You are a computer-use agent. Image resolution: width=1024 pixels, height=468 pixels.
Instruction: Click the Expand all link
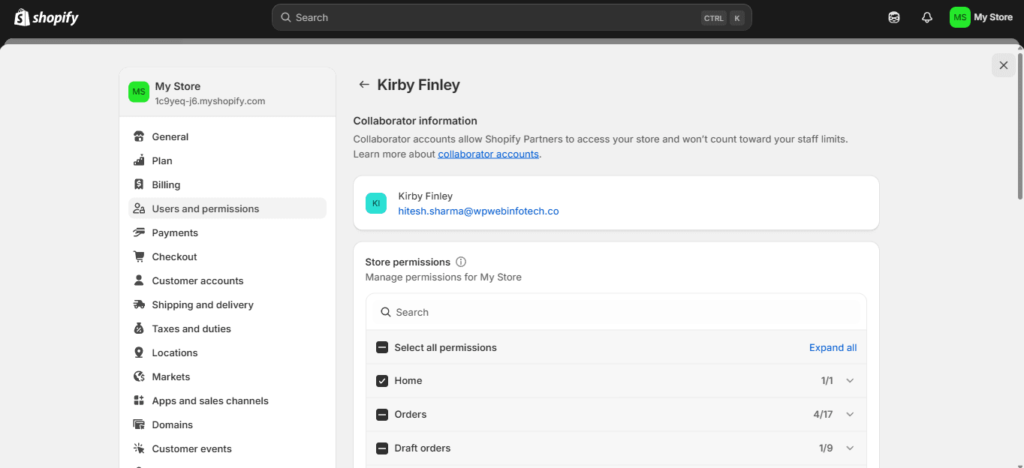(833, 347)
